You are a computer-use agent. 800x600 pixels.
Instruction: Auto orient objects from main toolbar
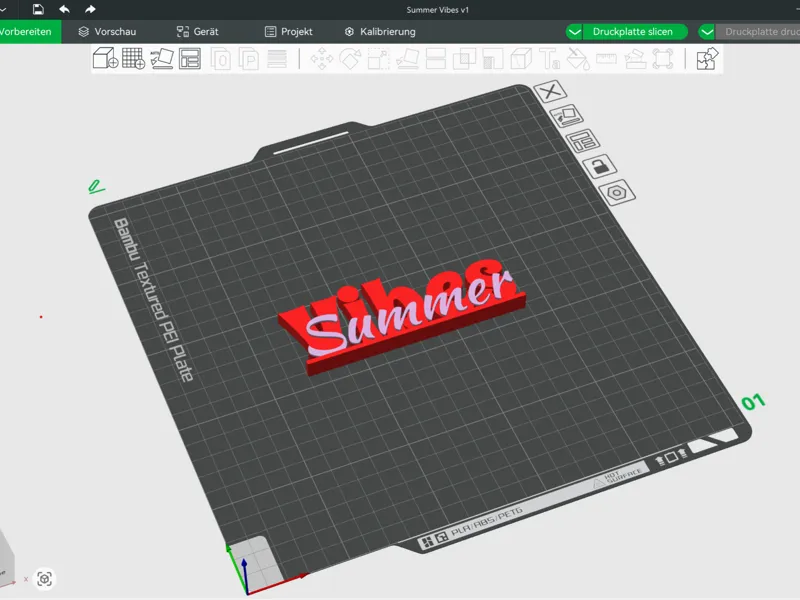pos(162,59)
